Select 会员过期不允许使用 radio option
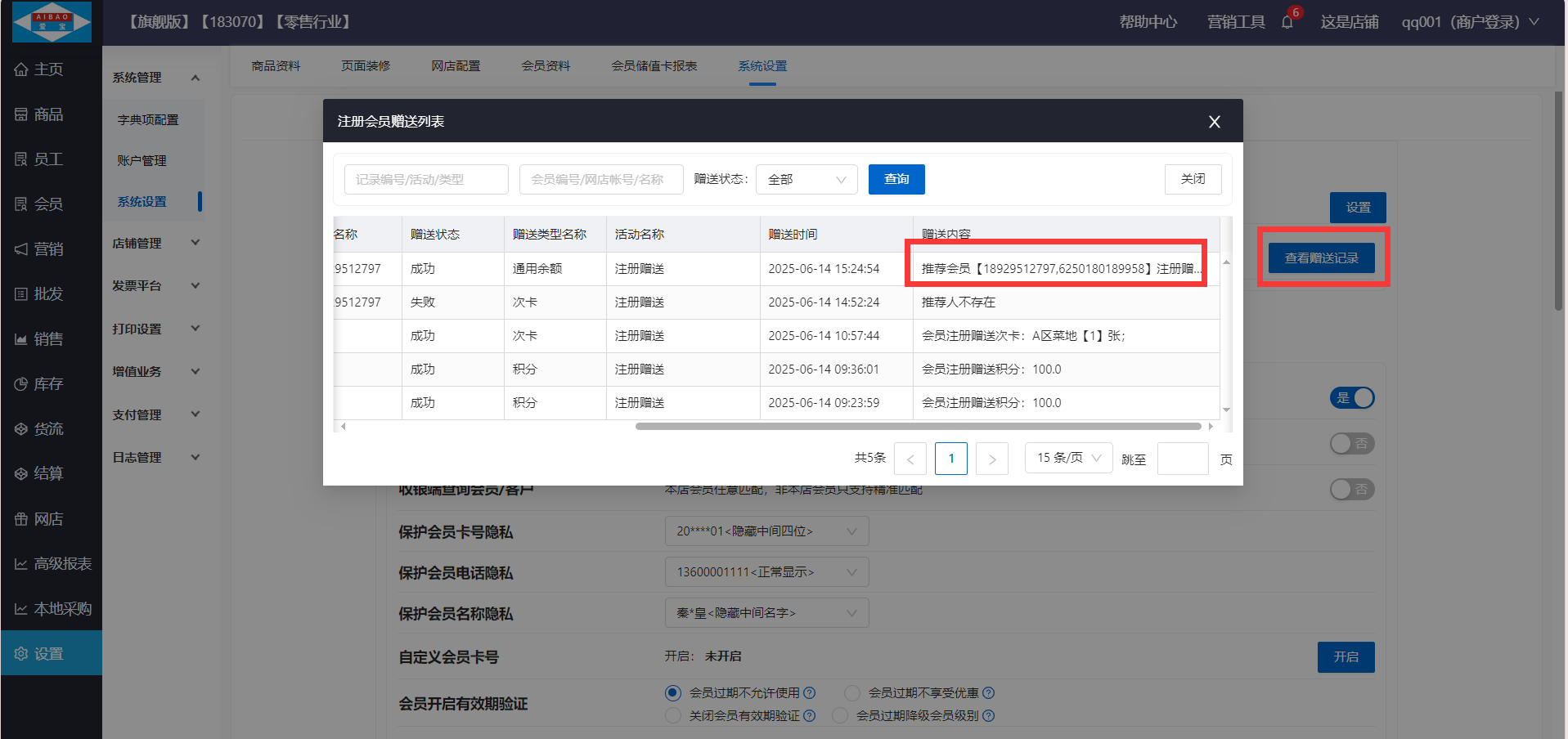The width and height of the screenshot is (1568, 739). click(673, 693)
